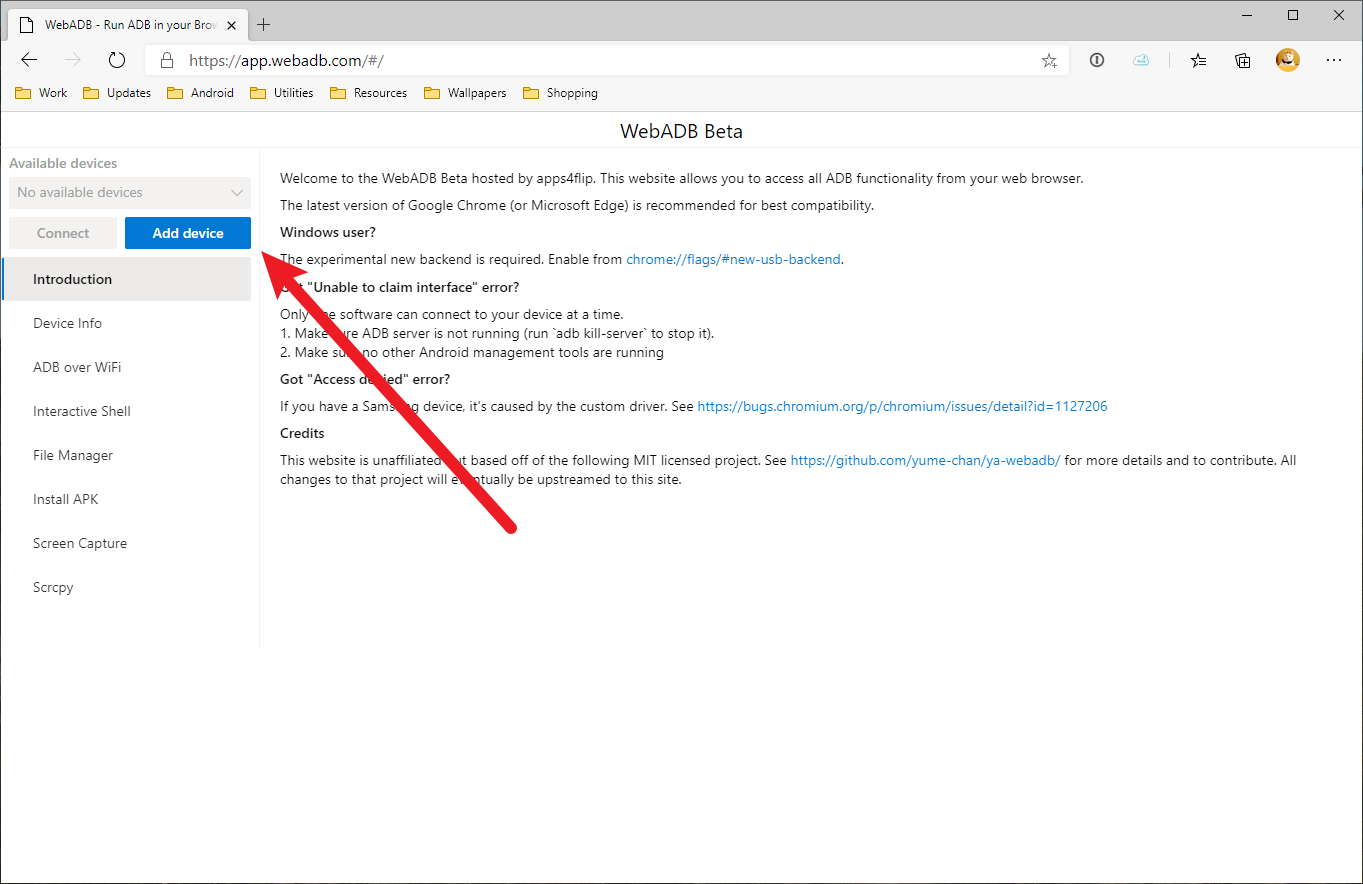This screenshot has width=1363, height=884.
Task: Click the "Make sure ADB server is not running" line
Action: tap(497, 333)
